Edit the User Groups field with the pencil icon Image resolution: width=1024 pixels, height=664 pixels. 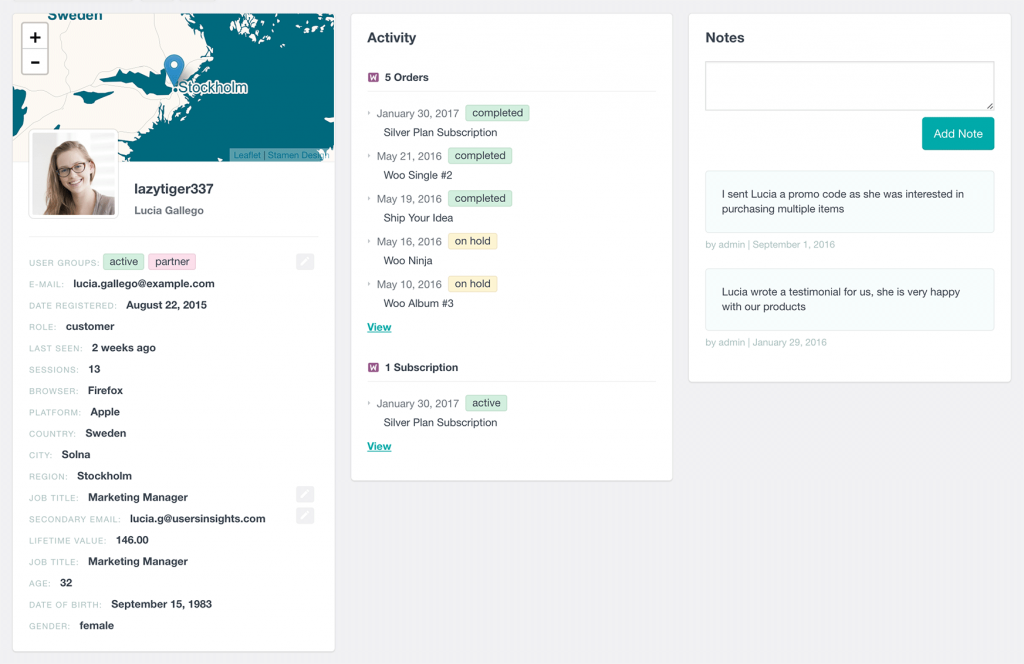click(304, 261)
